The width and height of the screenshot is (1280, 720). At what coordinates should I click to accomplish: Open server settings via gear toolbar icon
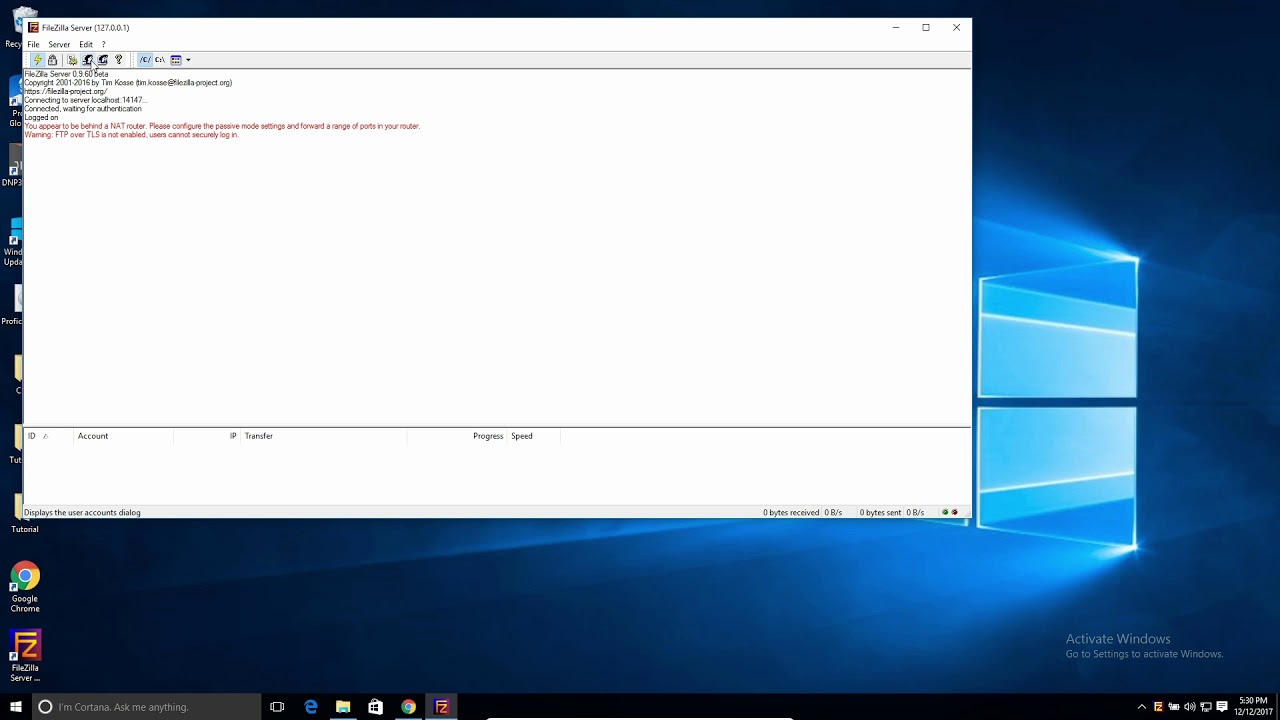coord(72,60)
